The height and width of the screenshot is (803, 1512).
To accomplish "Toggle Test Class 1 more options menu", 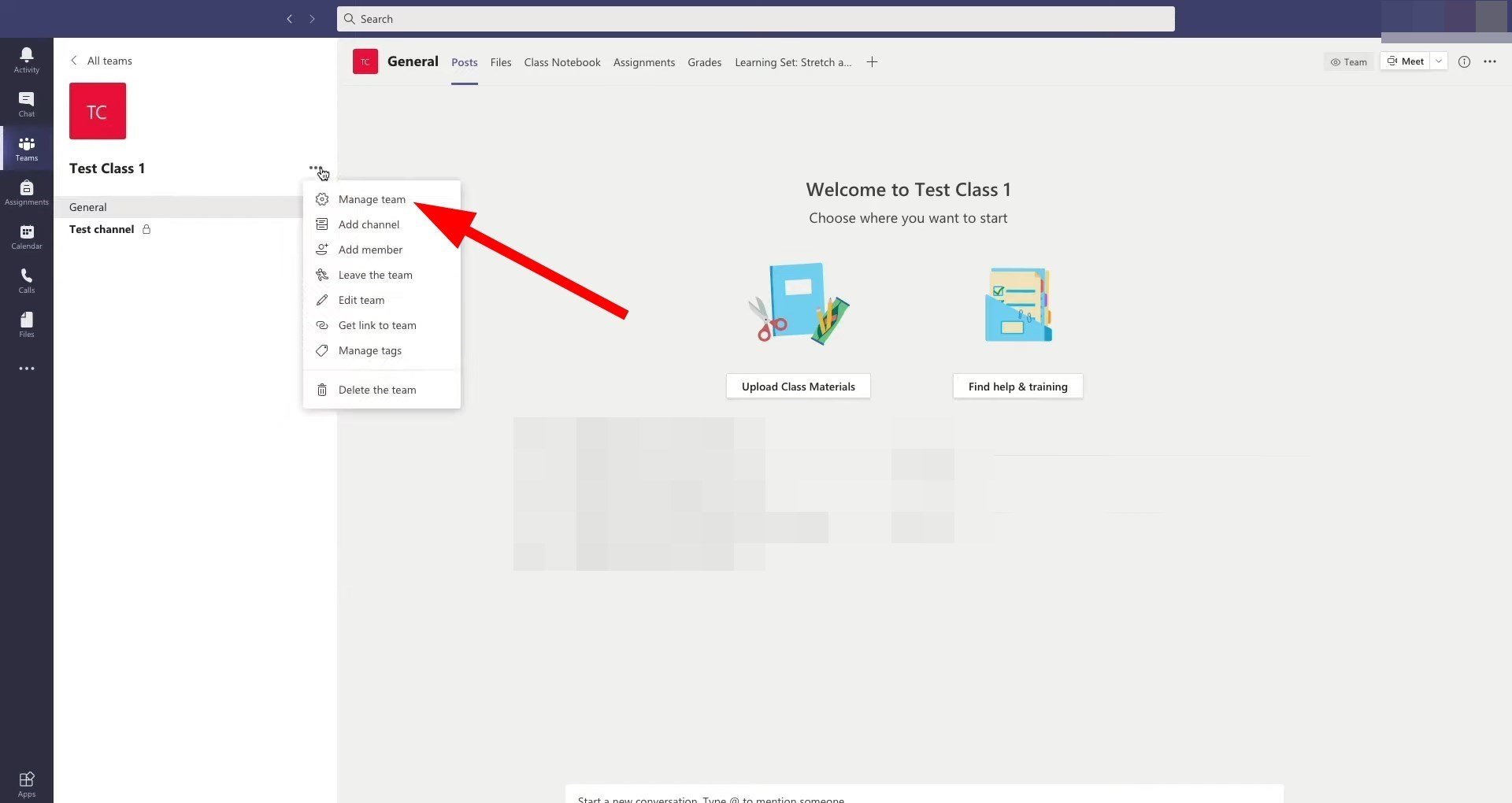I will tap(316, 168).
